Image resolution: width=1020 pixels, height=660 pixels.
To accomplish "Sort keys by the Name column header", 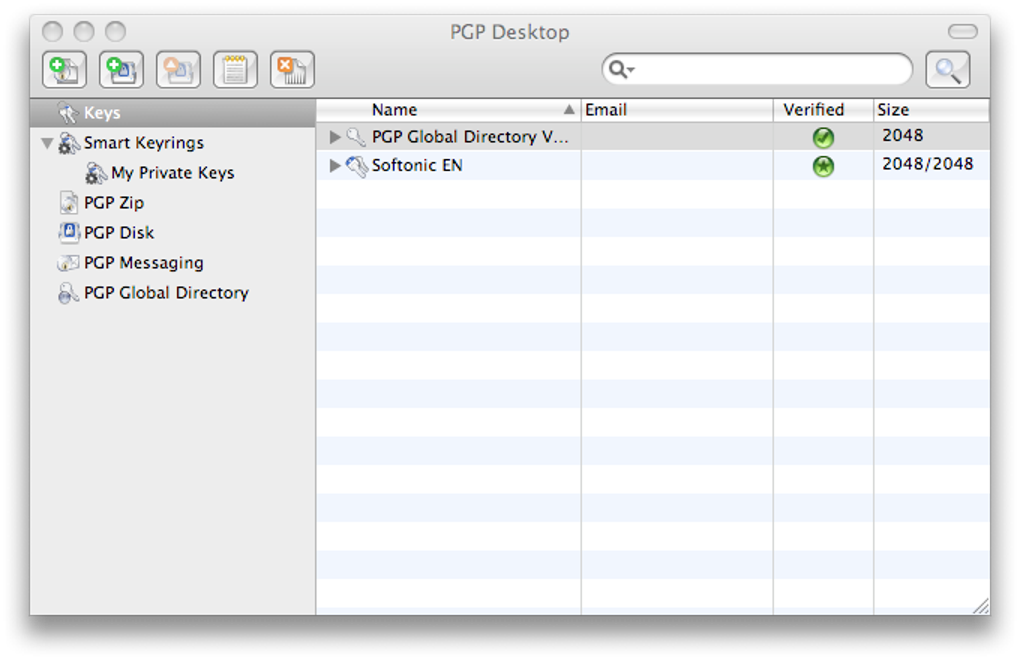I will [x=394, y=110].
